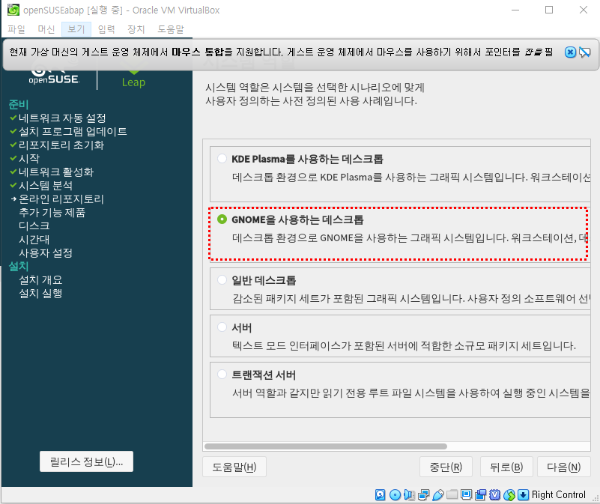Screen dimensions: 600x504
Task: Click the keyboard capture arrow icon
Action: click(x=523, y=495)
